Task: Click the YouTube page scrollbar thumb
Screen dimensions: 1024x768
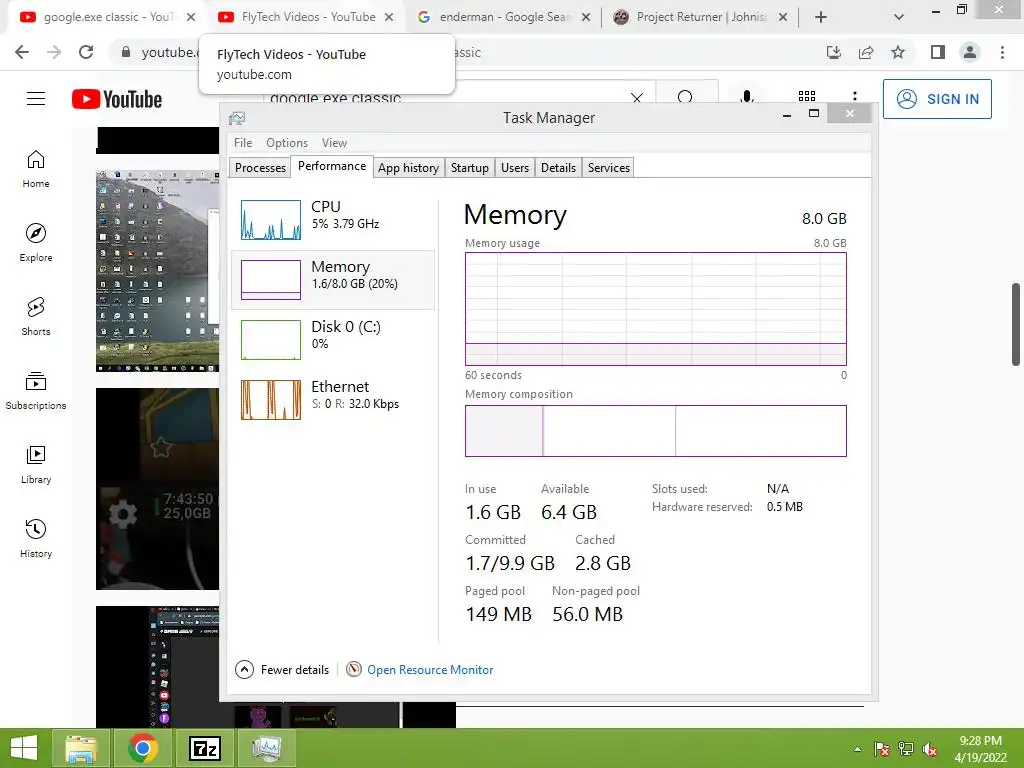Action: (1016, 325)
